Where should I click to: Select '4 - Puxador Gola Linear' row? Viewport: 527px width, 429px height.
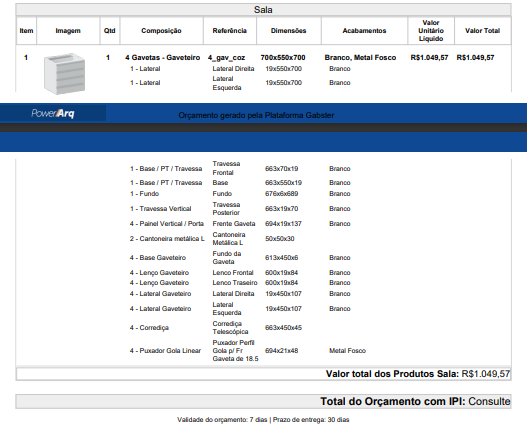pos(165,351)
